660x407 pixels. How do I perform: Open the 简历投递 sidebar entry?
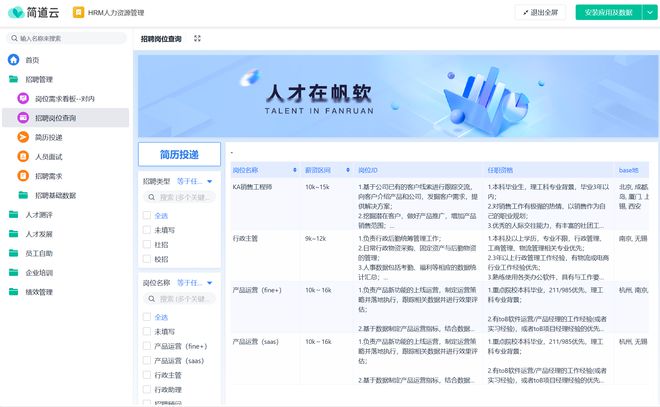click(48, 137)
